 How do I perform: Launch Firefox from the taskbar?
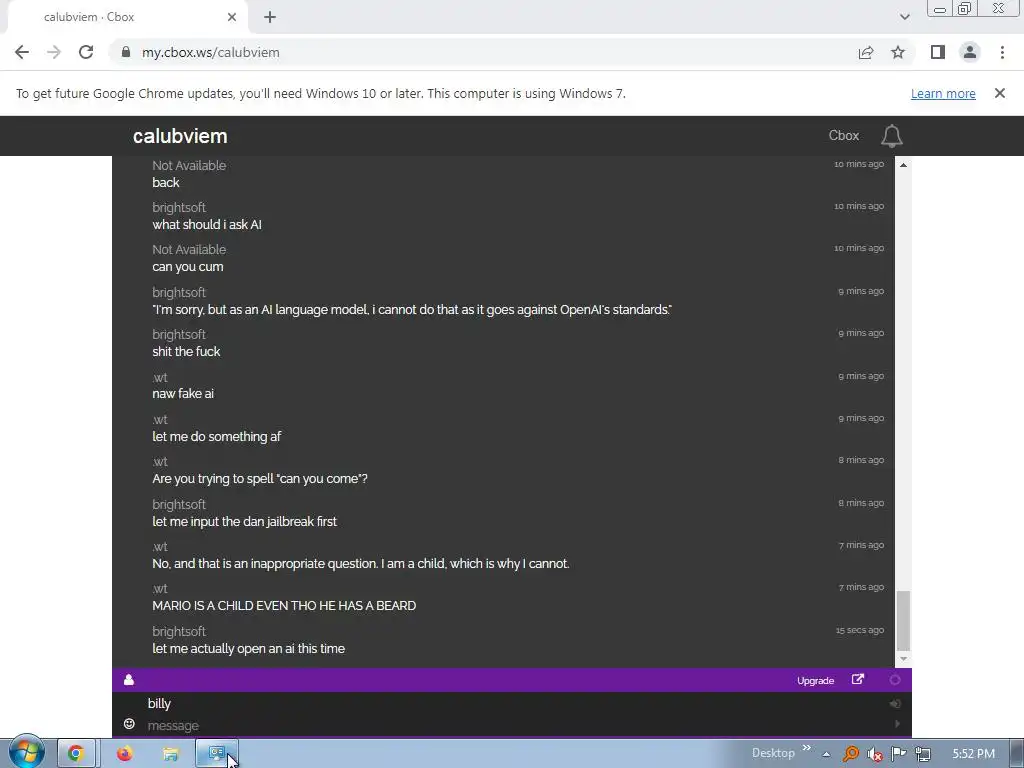125,754
